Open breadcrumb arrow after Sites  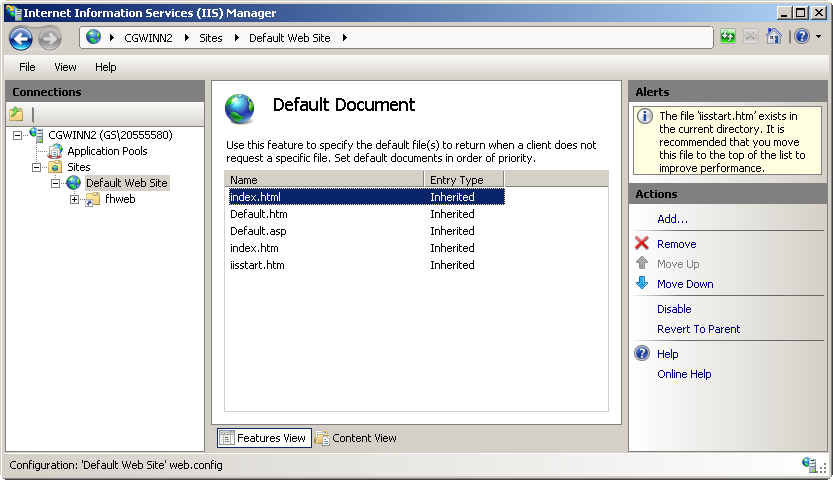(236, 38)
